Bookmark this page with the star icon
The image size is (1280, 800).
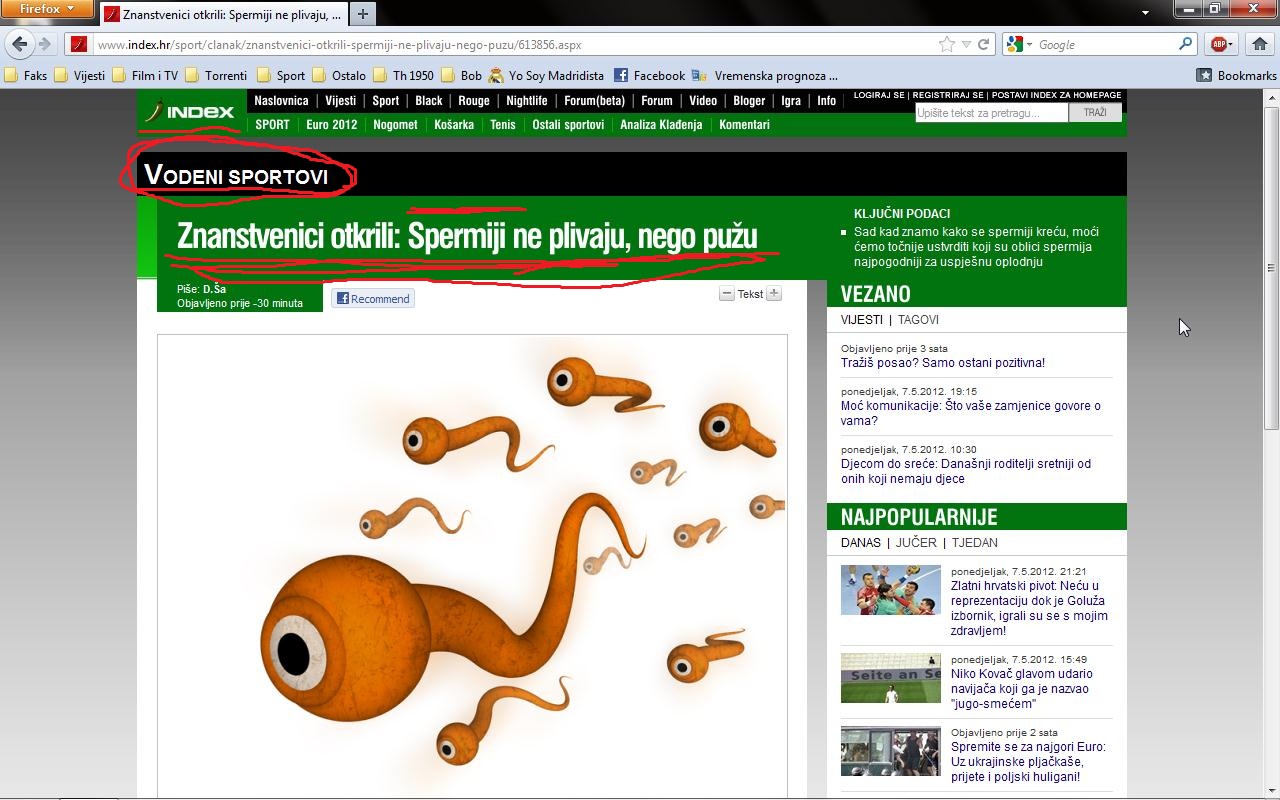[946, 44]
